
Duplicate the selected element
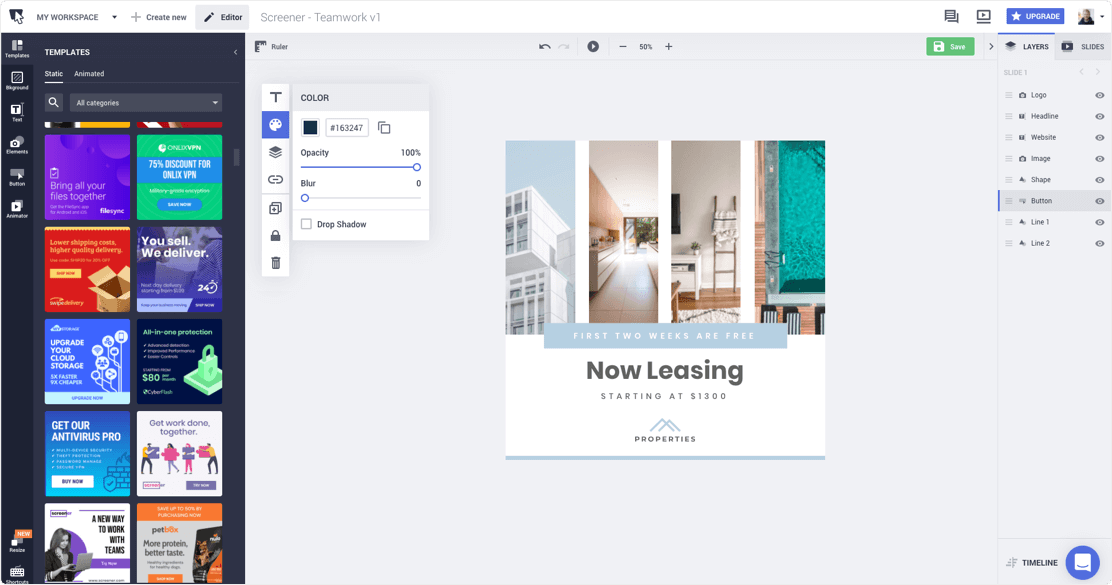point(275,208)
